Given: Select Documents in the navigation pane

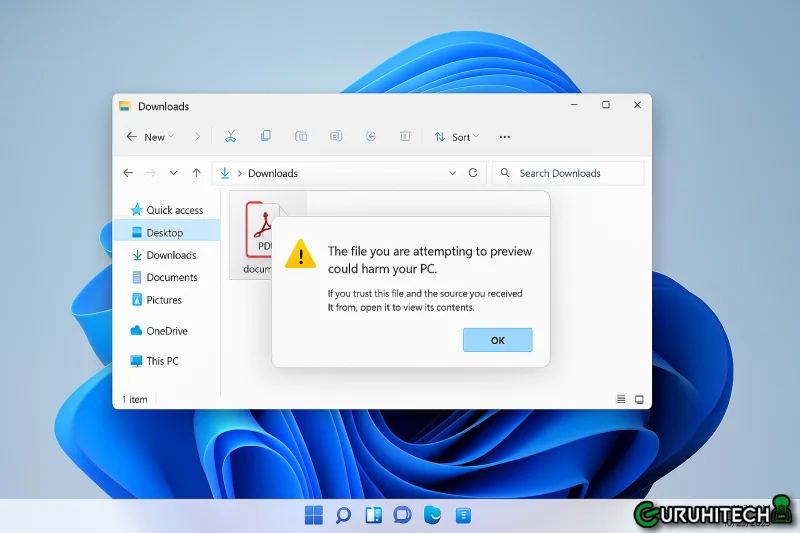Looking at the screenshot, I should tap(171, 277).
